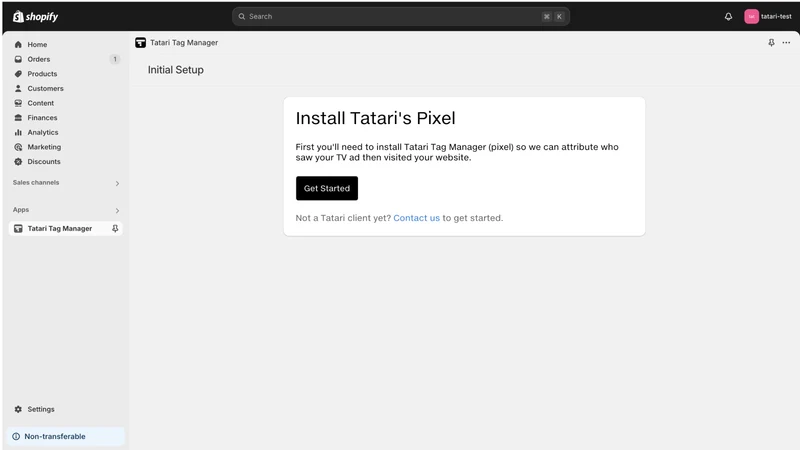Click the tatari-test store name

click(776, 16)
